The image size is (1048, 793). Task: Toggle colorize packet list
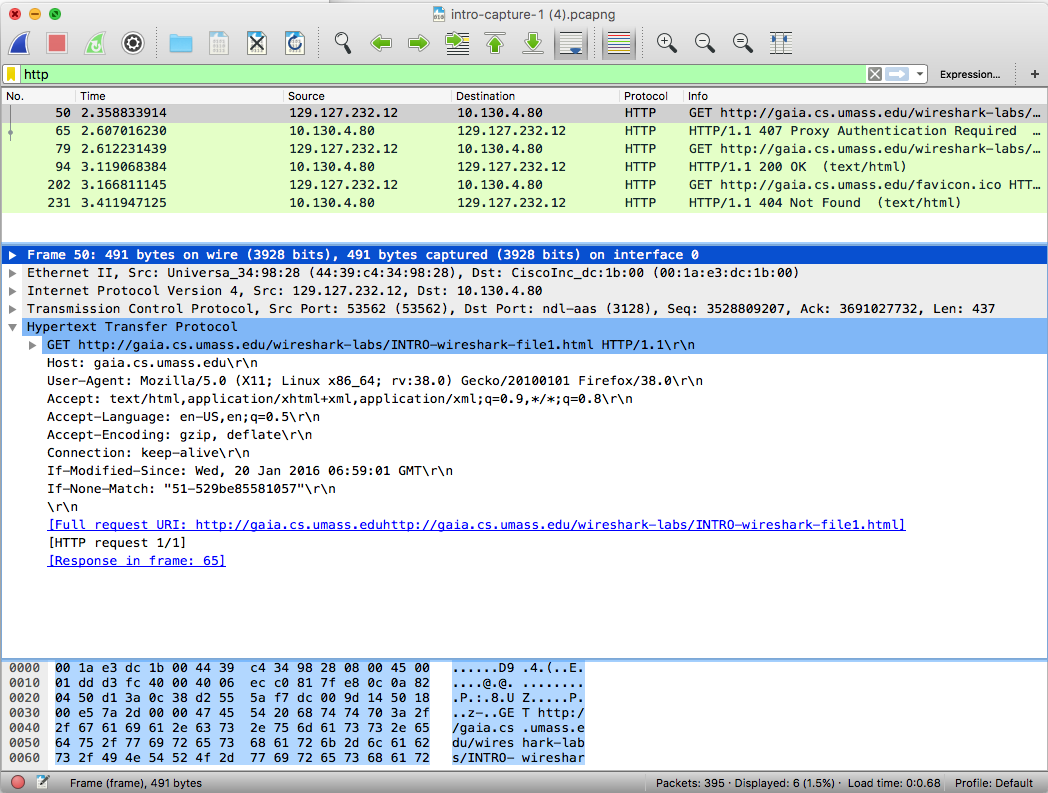[617, 43]
